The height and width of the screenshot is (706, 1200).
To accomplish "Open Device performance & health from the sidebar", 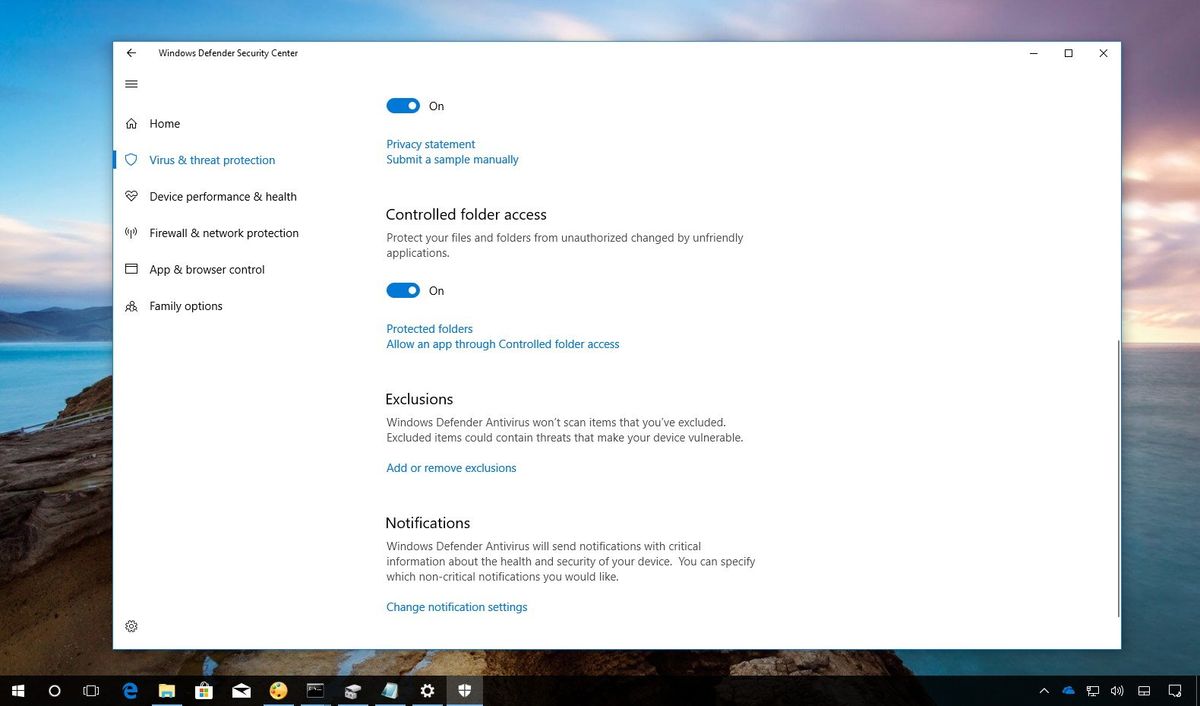I will click(x=222, y=196).
